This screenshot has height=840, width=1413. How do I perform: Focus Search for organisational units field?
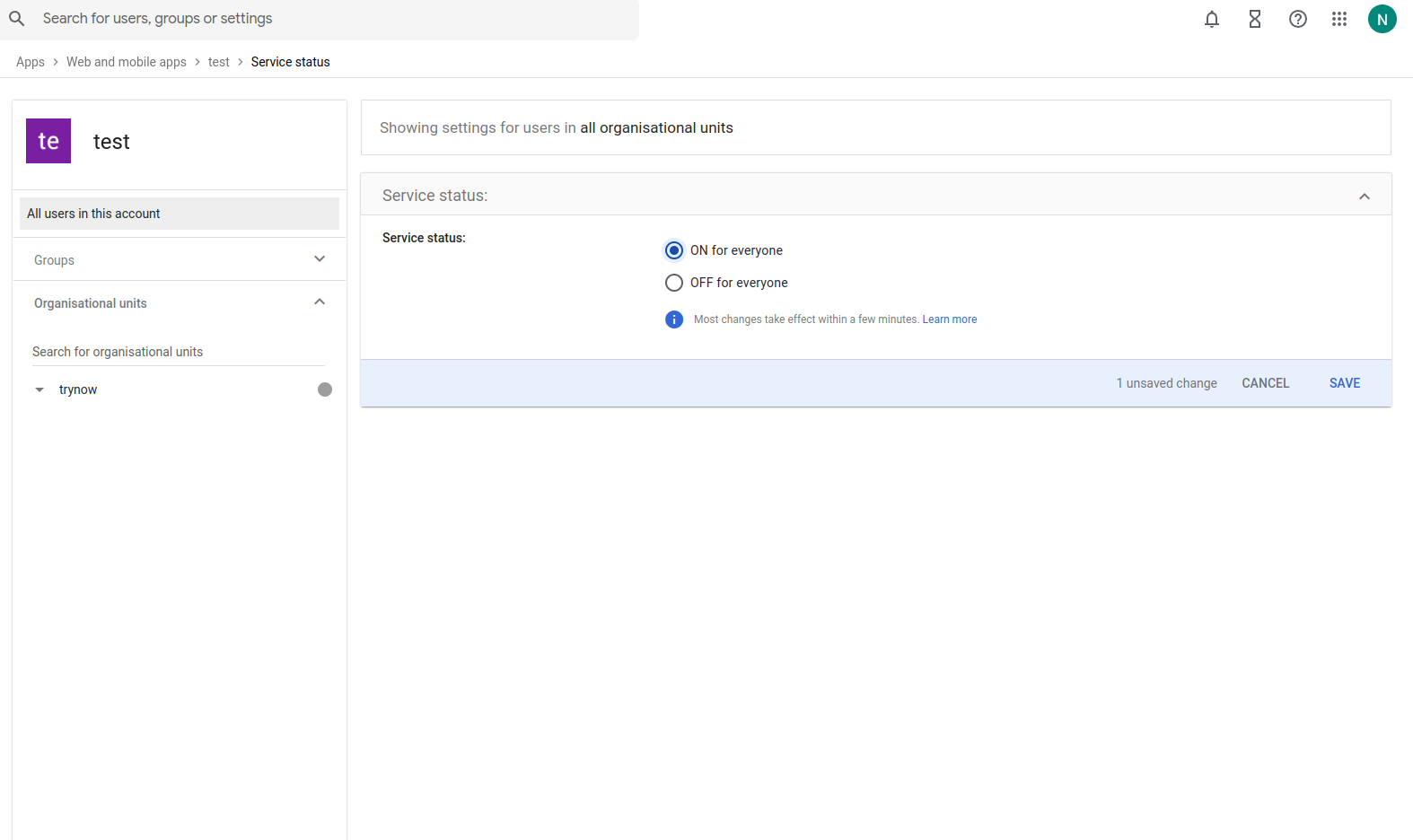(179, 352)
